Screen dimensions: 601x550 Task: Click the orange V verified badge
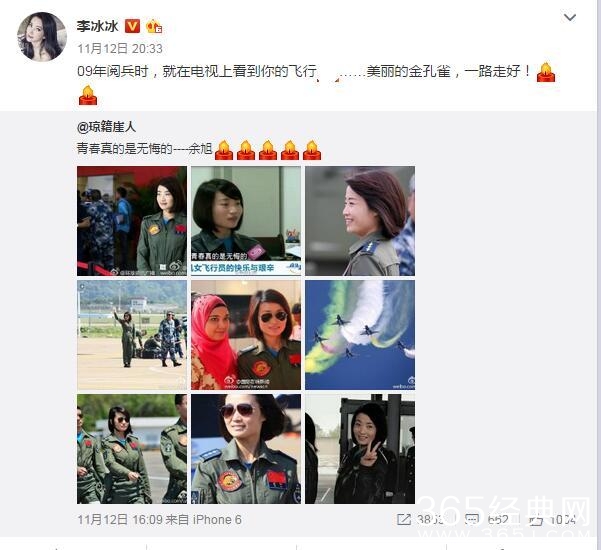tap(133, 26)
